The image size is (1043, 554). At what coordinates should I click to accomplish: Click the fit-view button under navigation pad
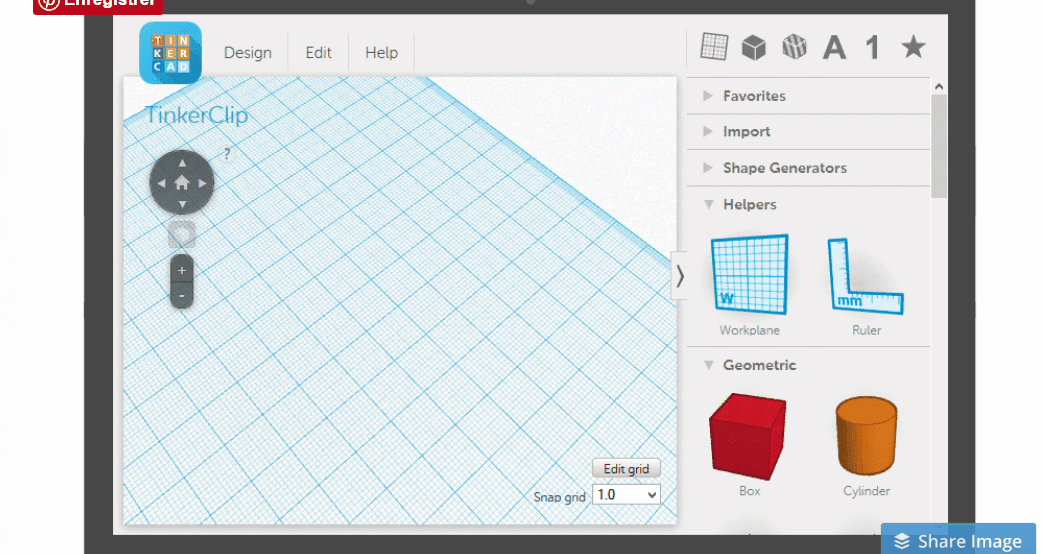pyautogui.click(x=182, y=234)
